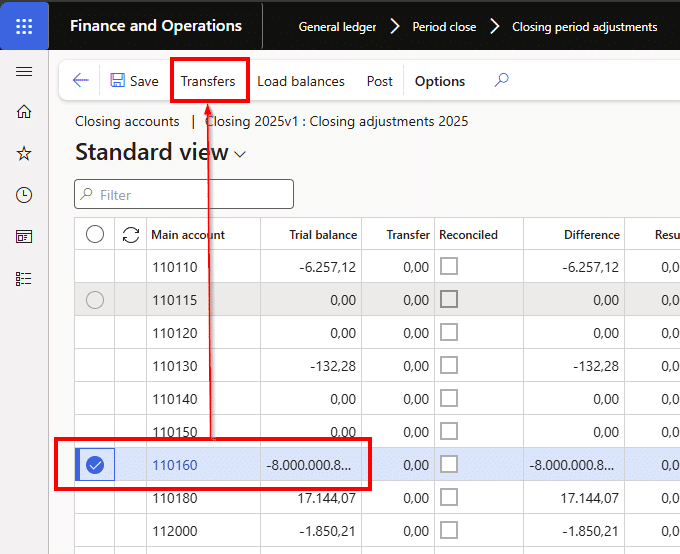
Task: Tick Reconciled checkbox for 110150
Action: click(x=449, y=431)
